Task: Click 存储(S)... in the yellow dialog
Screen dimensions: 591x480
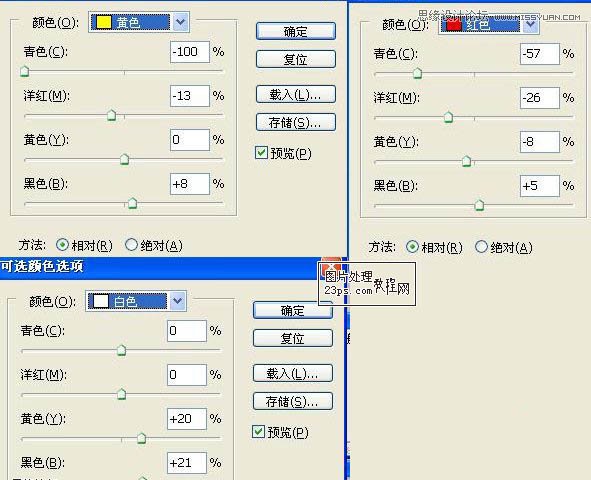Action: pyautogui.click(x=296, y=122)
